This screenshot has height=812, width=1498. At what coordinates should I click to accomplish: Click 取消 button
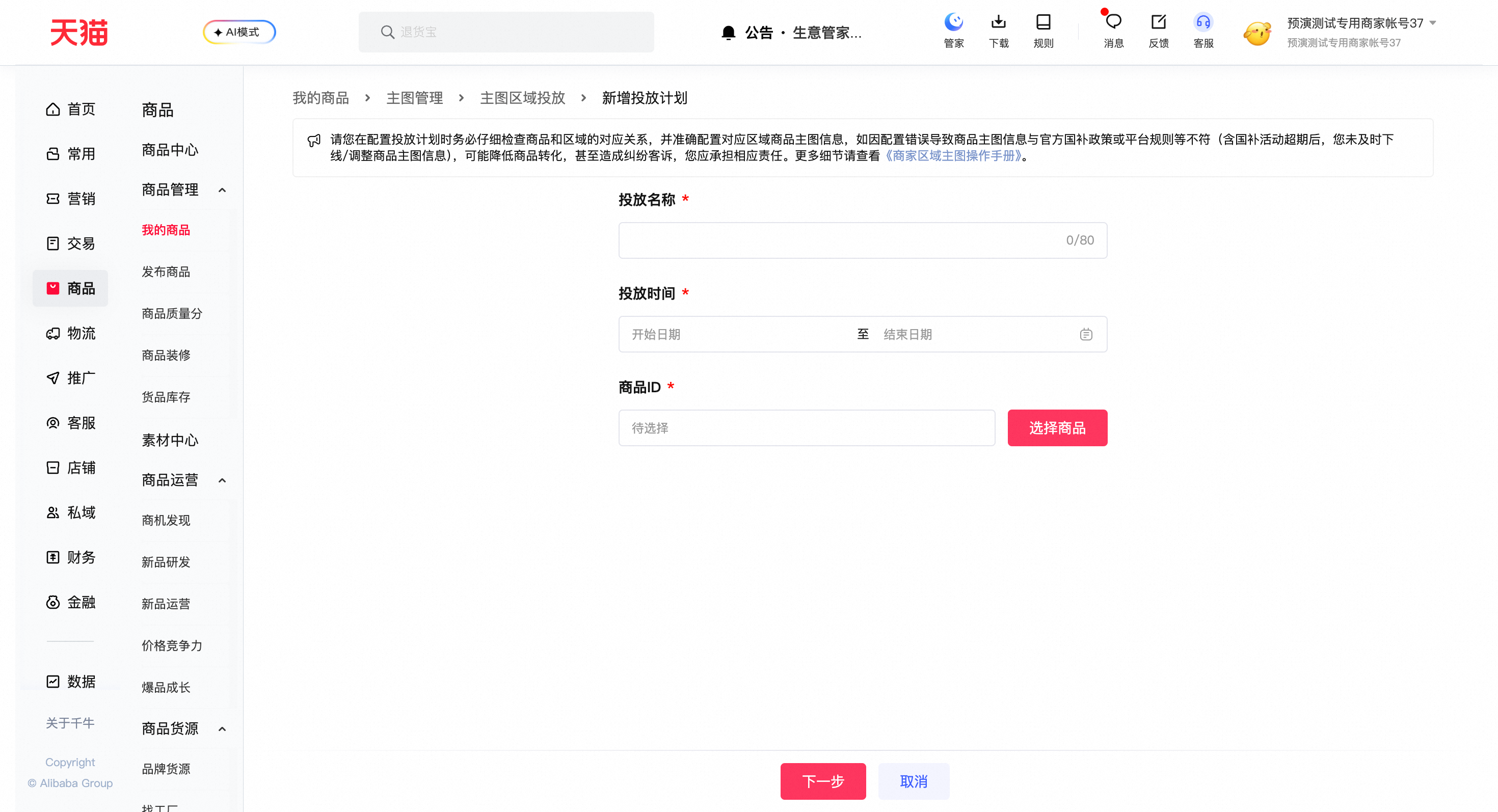pos(914,781)
